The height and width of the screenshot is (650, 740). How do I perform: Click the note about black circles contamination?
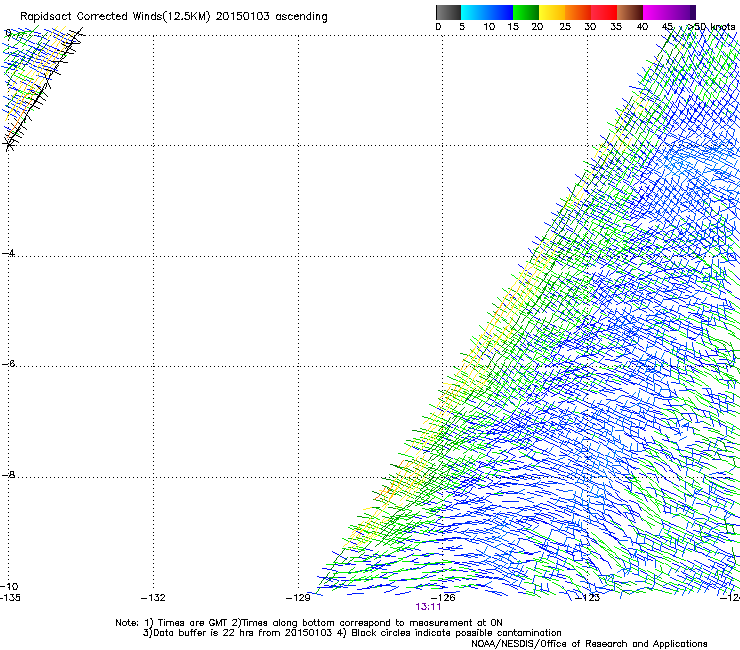click(x=450, y=633)
